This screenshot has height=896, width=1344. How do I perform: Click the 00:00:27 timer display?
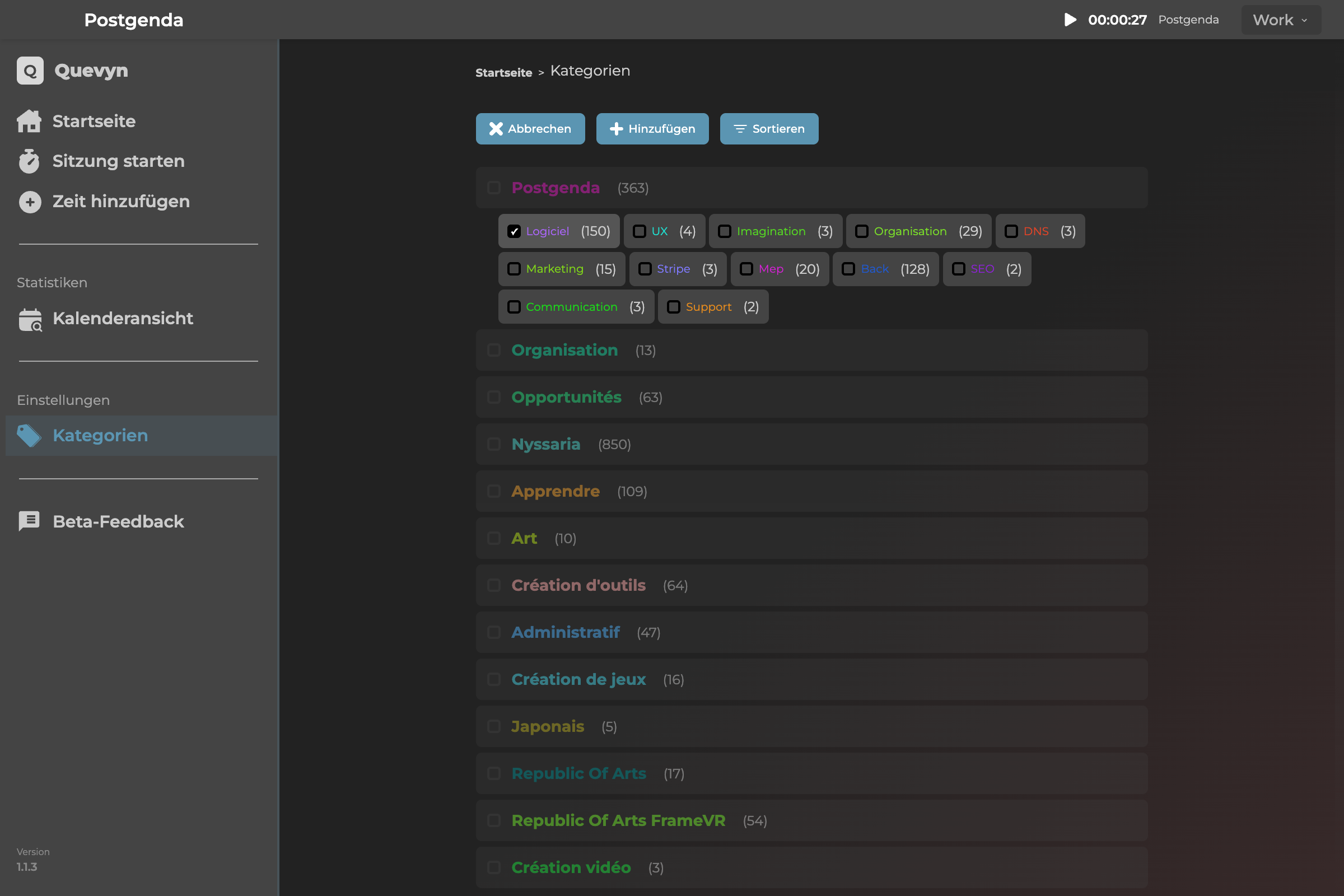pyautogui.click(x=1117, y=20)
